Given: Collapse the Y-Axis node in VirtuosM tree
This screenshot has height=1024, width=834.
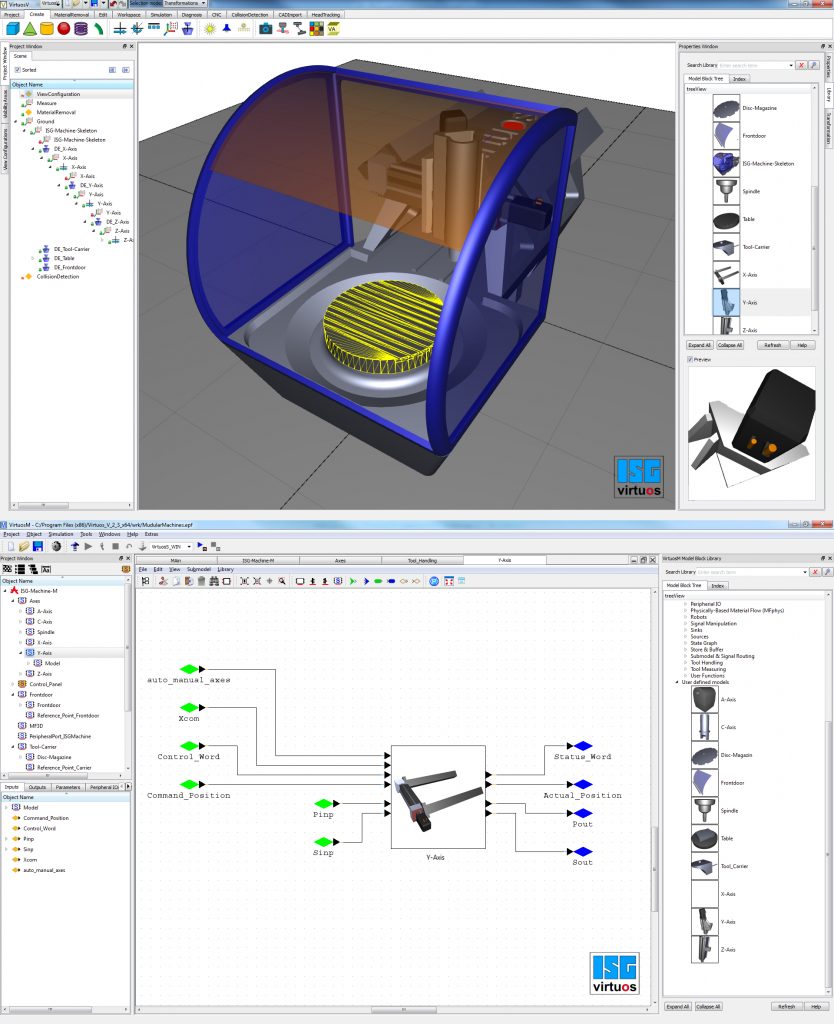Looking at the screenshot, I should pos(21,653).
